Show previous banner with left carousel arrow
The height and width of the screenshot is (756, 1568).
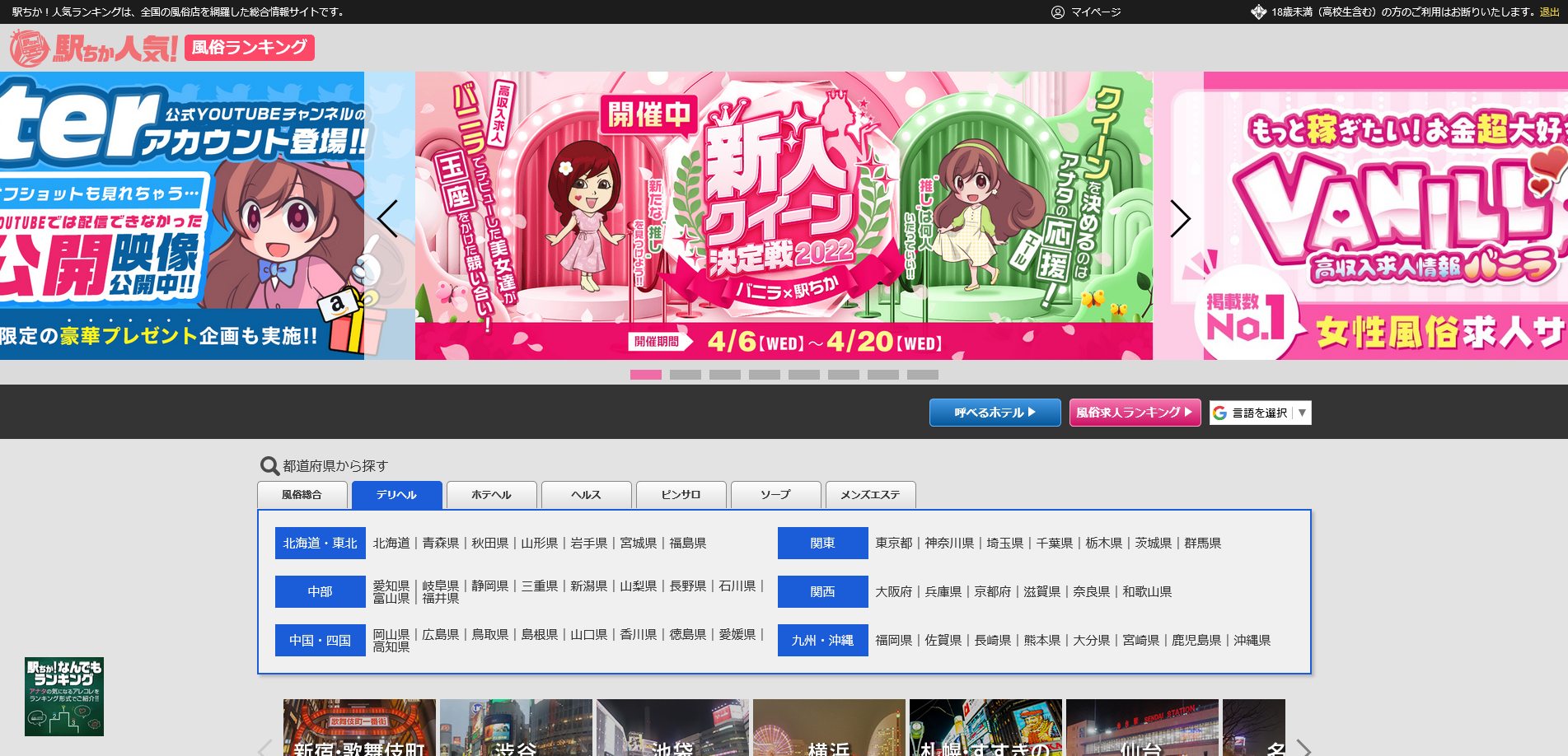point(388,219)
